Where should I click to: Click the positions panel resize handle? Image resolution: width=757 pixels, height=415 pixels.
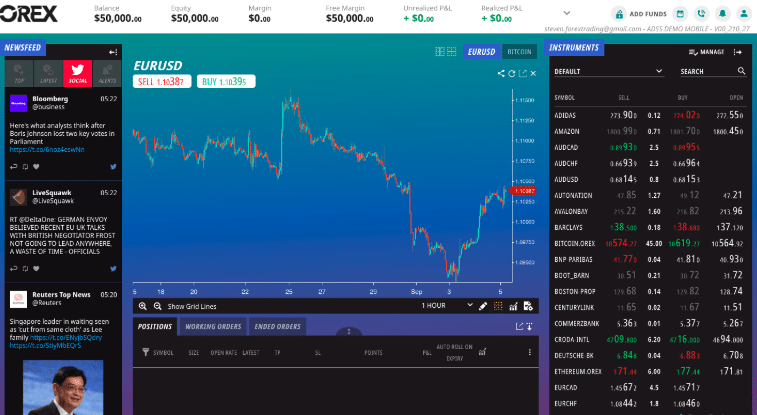point(349,332)
